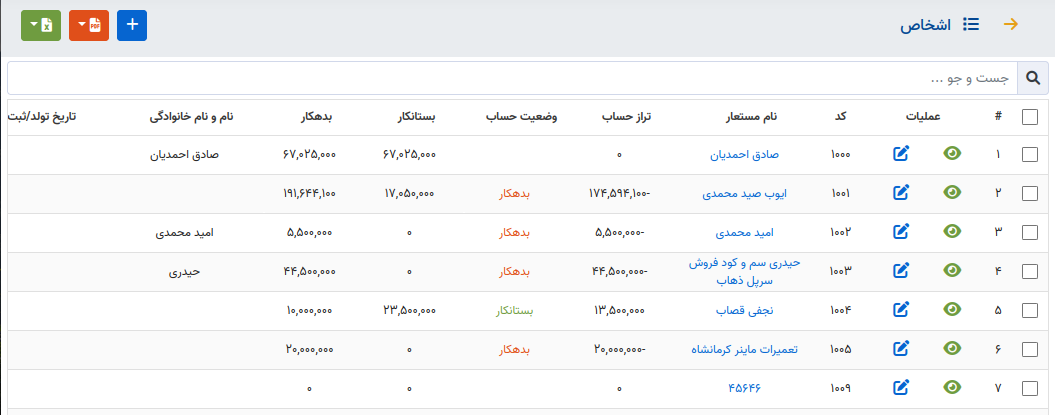View the نجفی قصاب row with eye icon
This screenshot has height=415, width=1055.
click(x=952, y=310)
